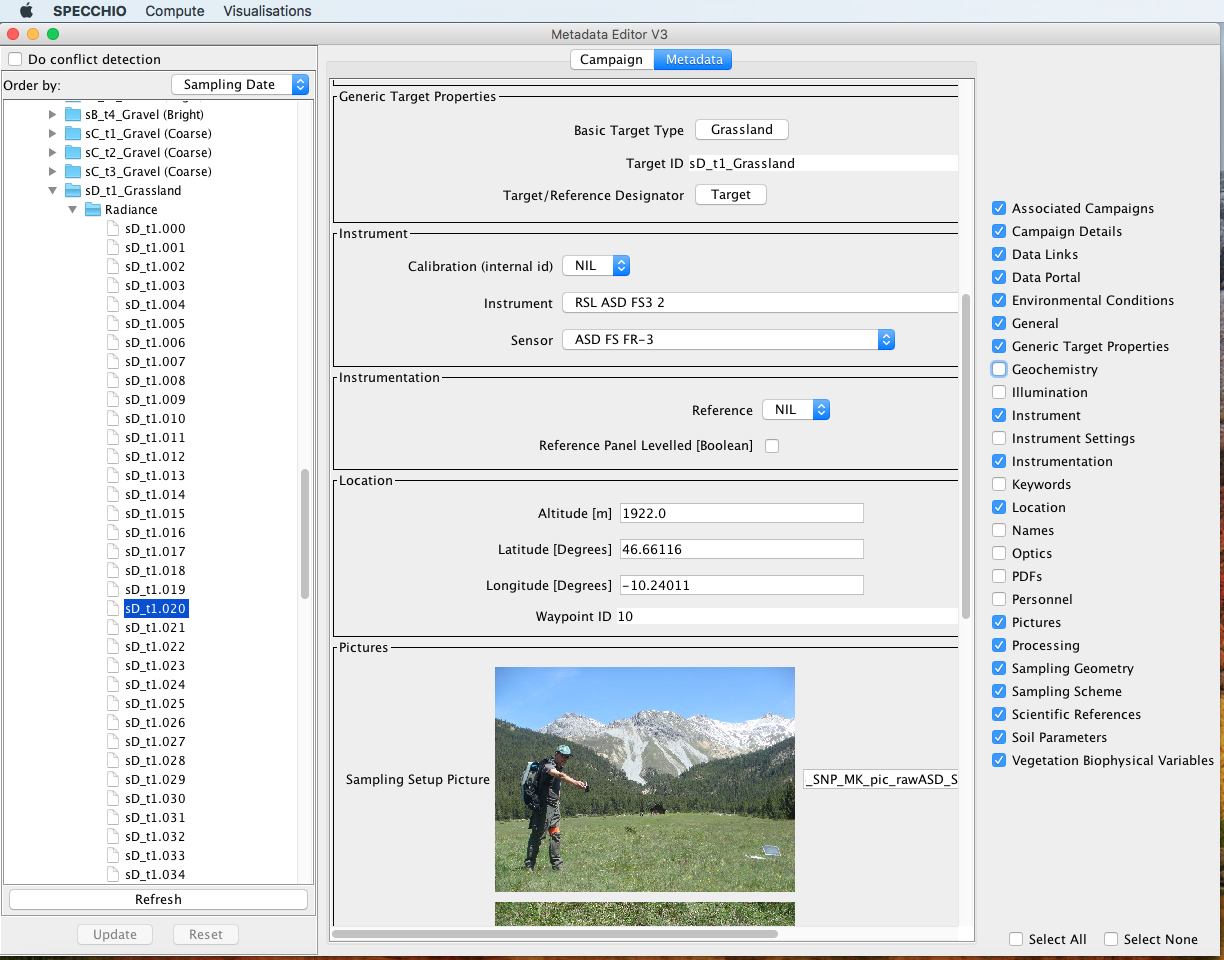
Task: Select the Metadata tab
Action: click(694, 59)
